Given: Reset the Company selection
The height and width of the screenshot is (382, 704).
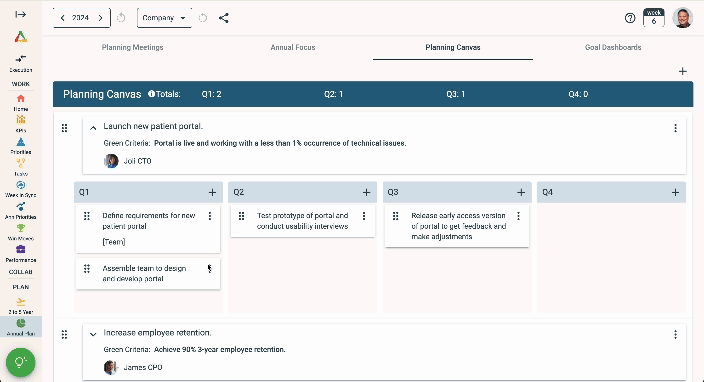Looking at the screenshot, I should (203, 18).
